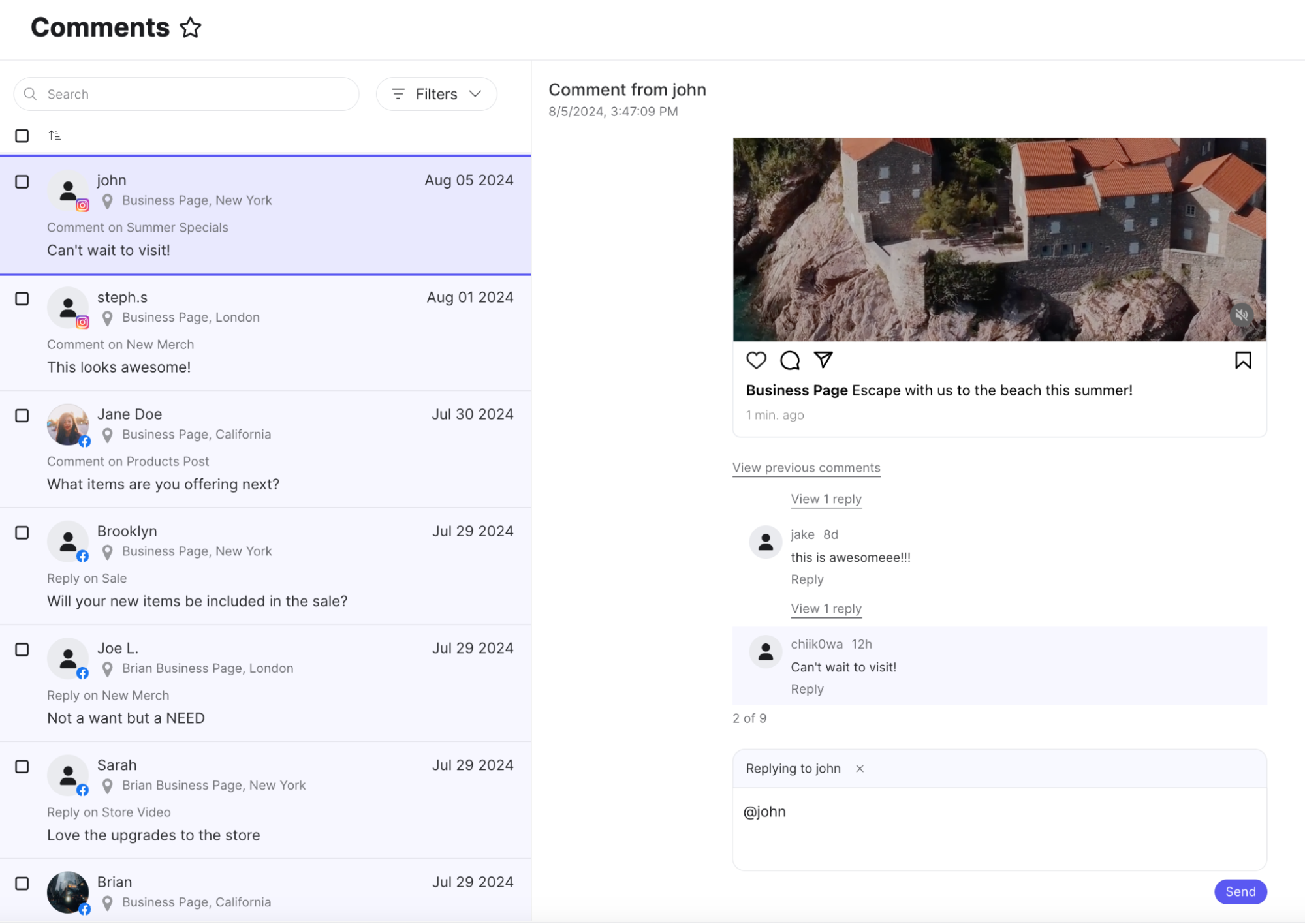
Task: Focus the Search input field
Action: [186, 94]
